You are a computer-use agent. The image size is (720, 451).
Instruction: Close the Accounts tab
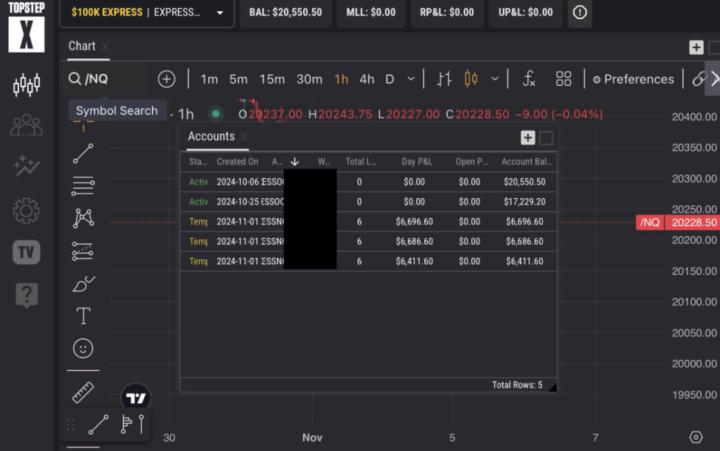[244, 137]
